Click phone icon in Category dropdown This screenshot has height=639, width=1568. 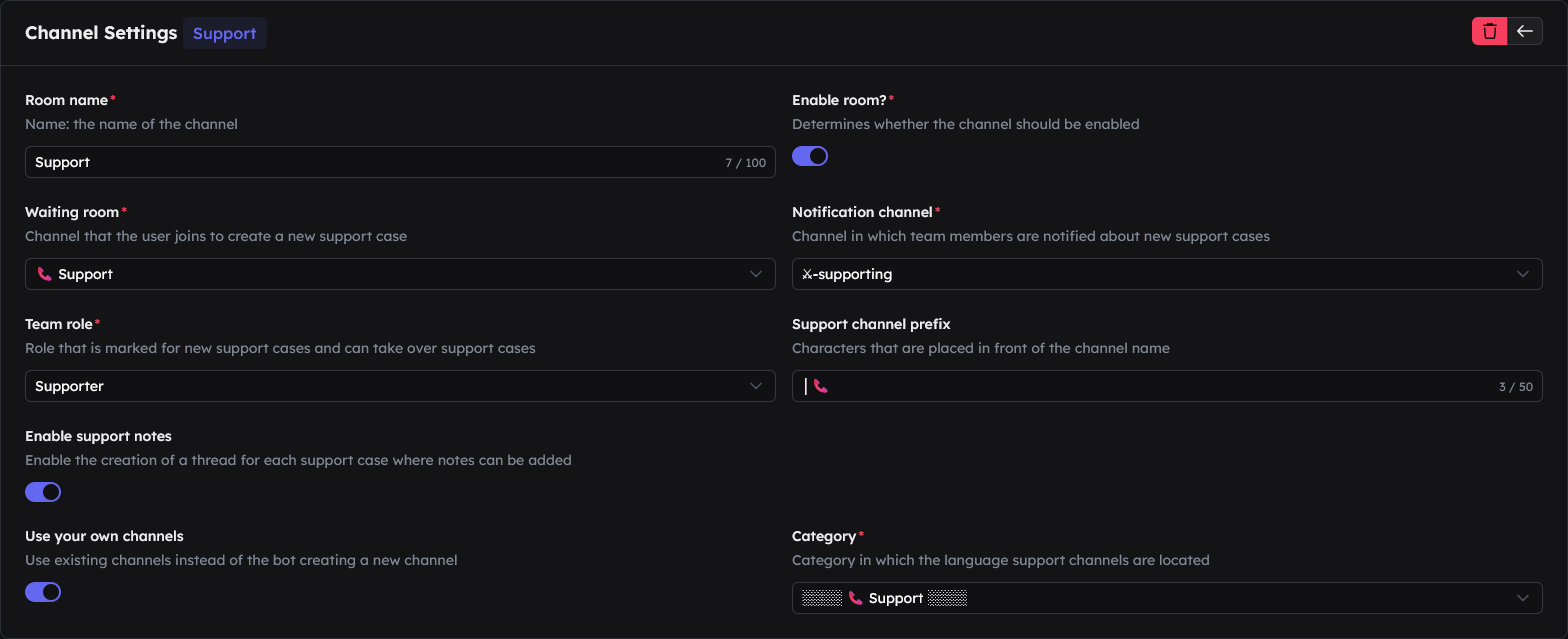(855, 598)
